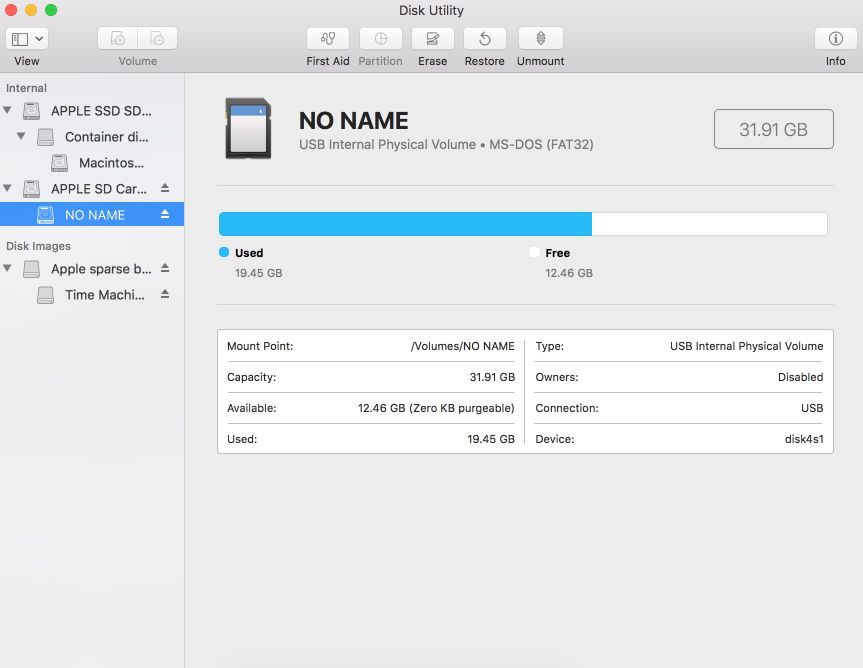Viewport: 863px width, 668px height.
Task: Click the Used 19.45 GB legend value
Action: pyautogui.click(x=259, y=273)
